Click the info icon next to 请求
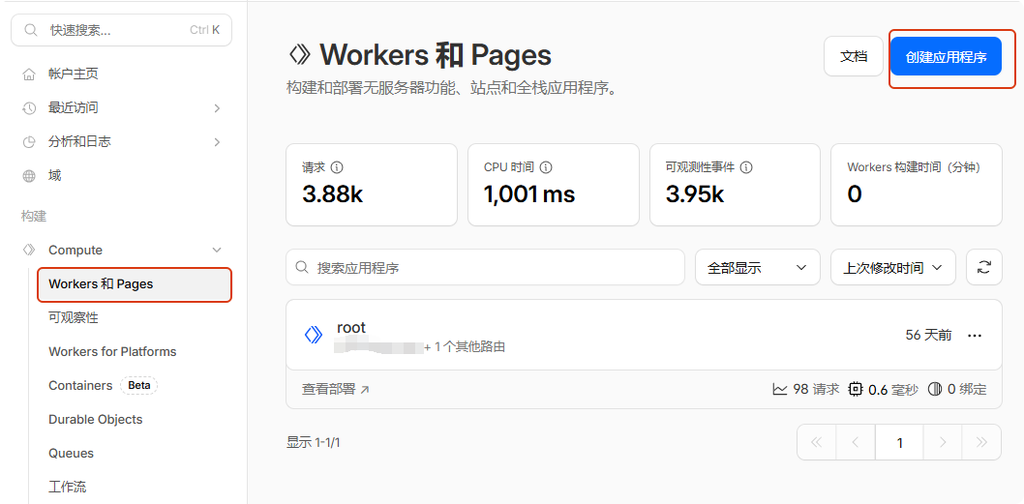This screenshot has height=504, width=1024. (337, 167)
